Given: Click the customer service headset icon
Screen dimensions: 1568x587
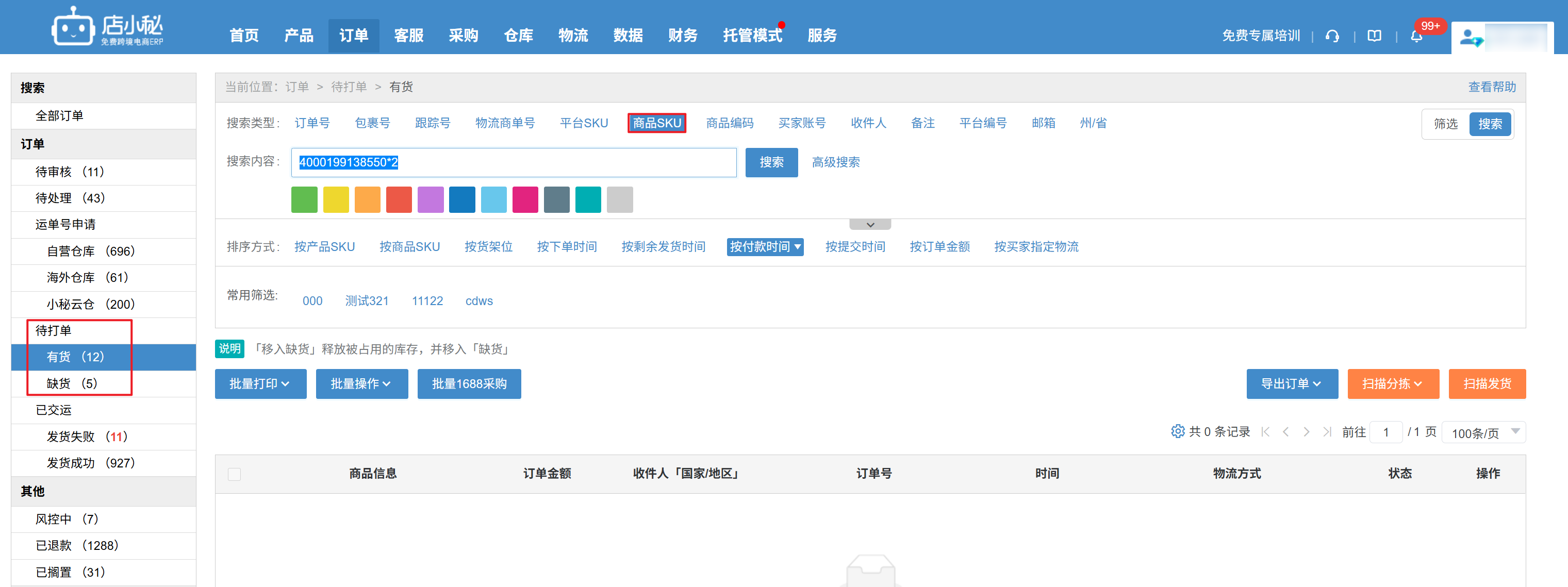Looking at the screenshot, I should point(1332,36).
